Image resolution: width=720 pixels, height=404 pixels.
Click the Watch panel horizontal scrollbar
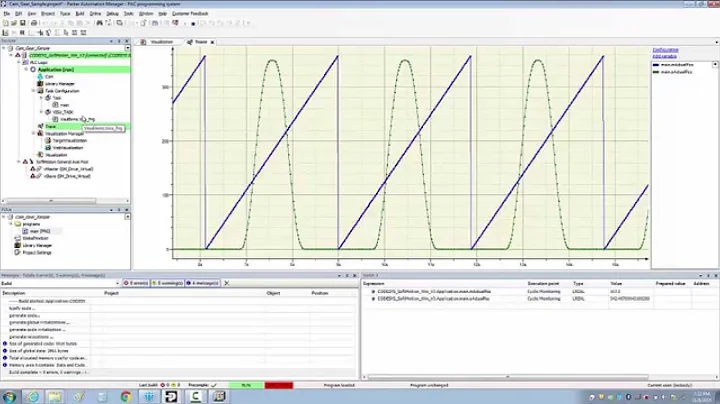click(508, 377)
